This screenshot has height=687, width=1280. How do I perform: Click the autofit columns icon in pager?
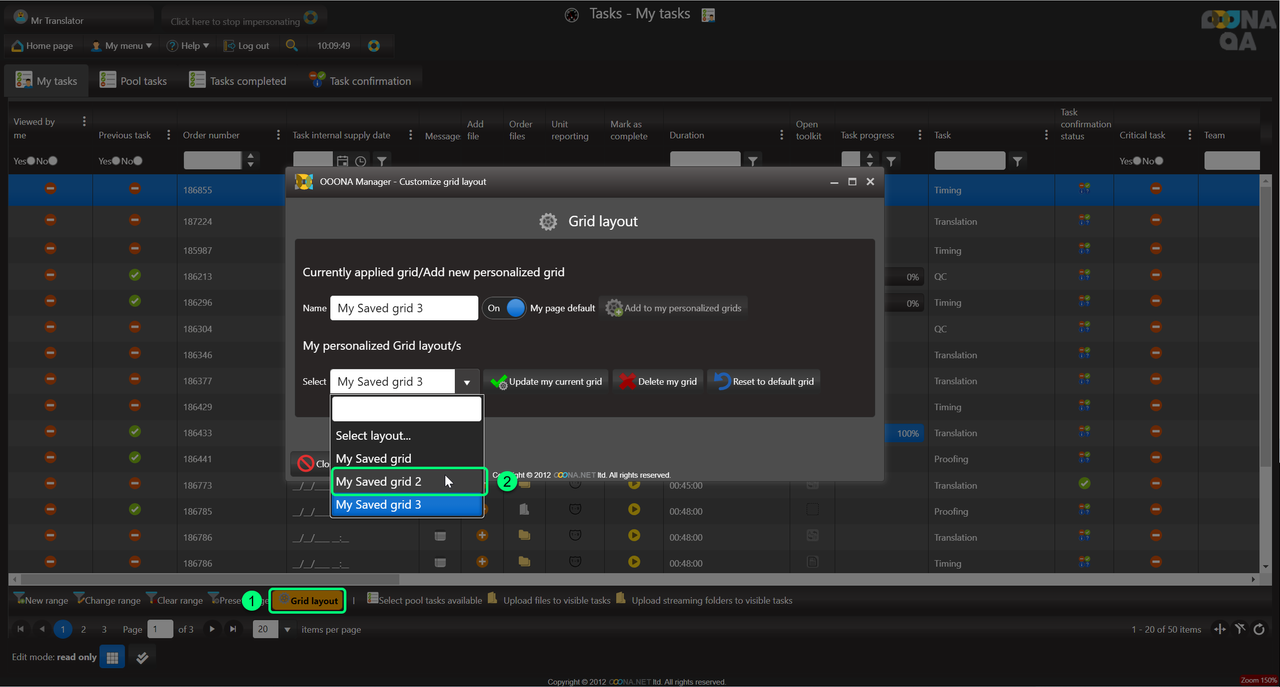pos(1219,629)
